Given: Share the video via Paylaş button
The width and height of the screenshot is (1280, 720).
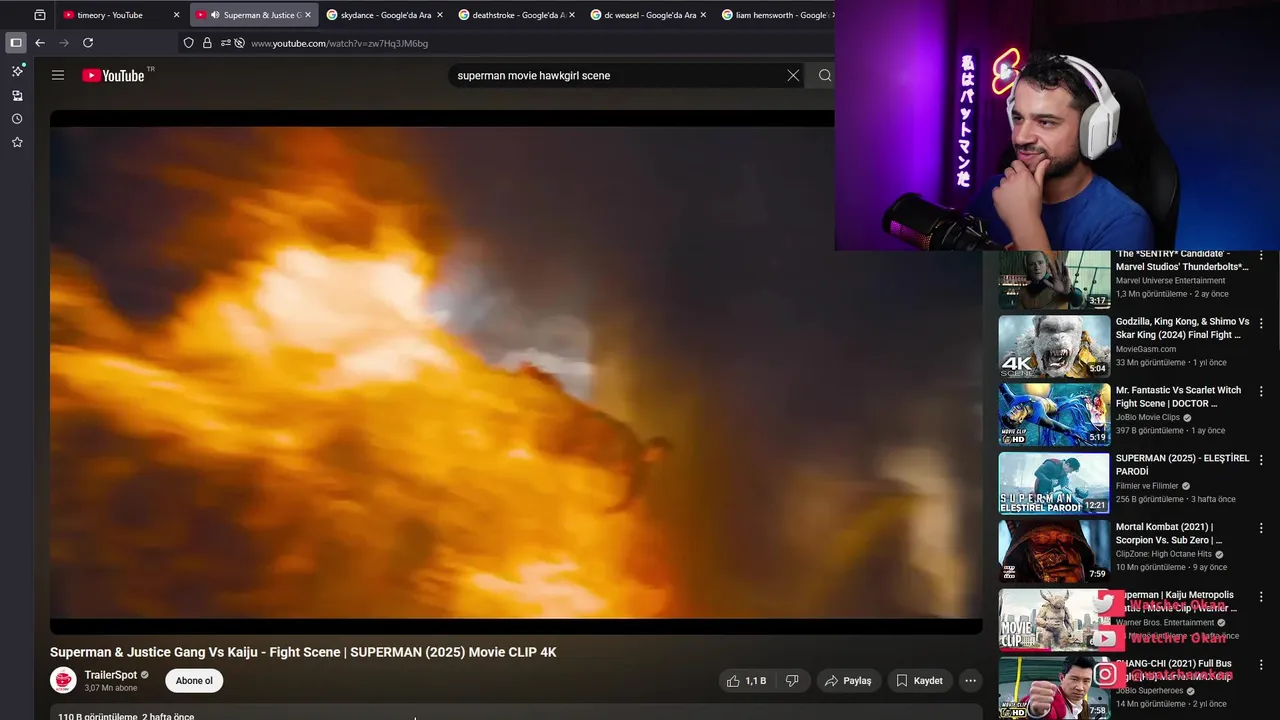Looking at the screenshot, I should click(849, 681).
